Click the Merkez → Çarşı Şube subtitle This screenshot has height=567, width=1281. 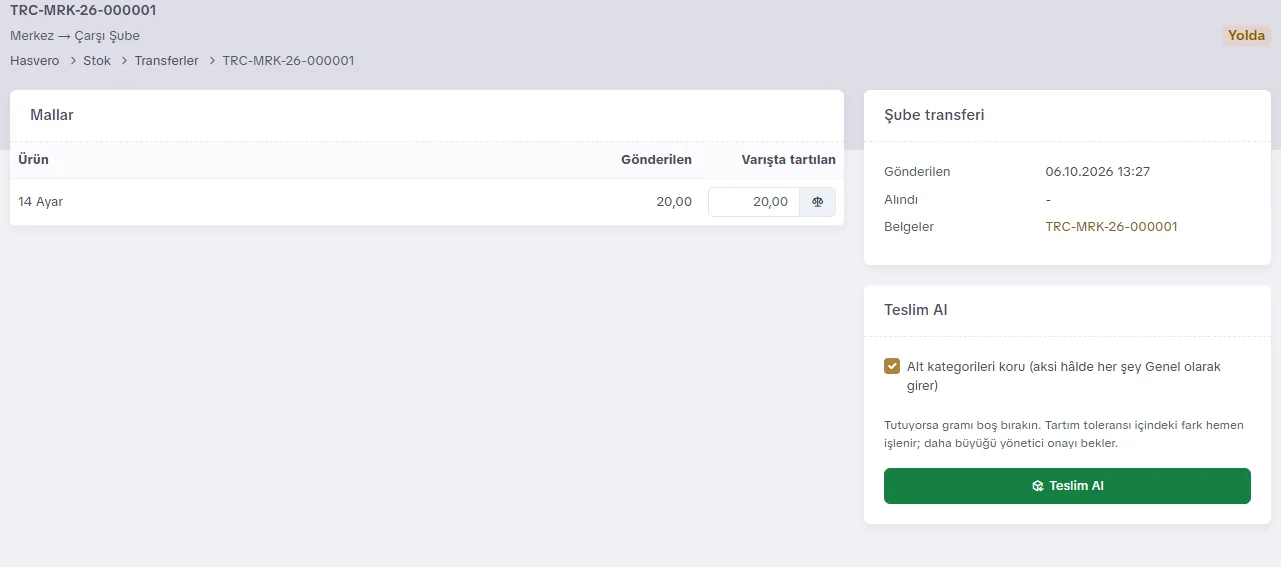(x=75, y=36)
